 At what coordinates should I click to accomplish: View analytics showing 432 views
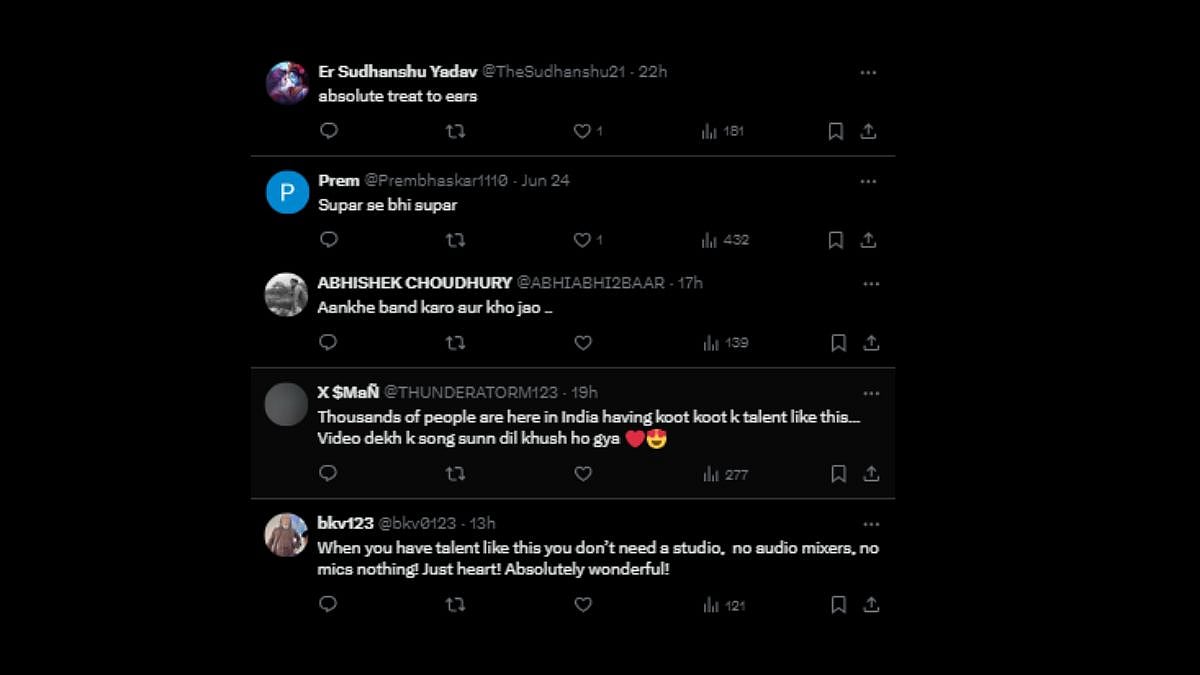(725, 240)
